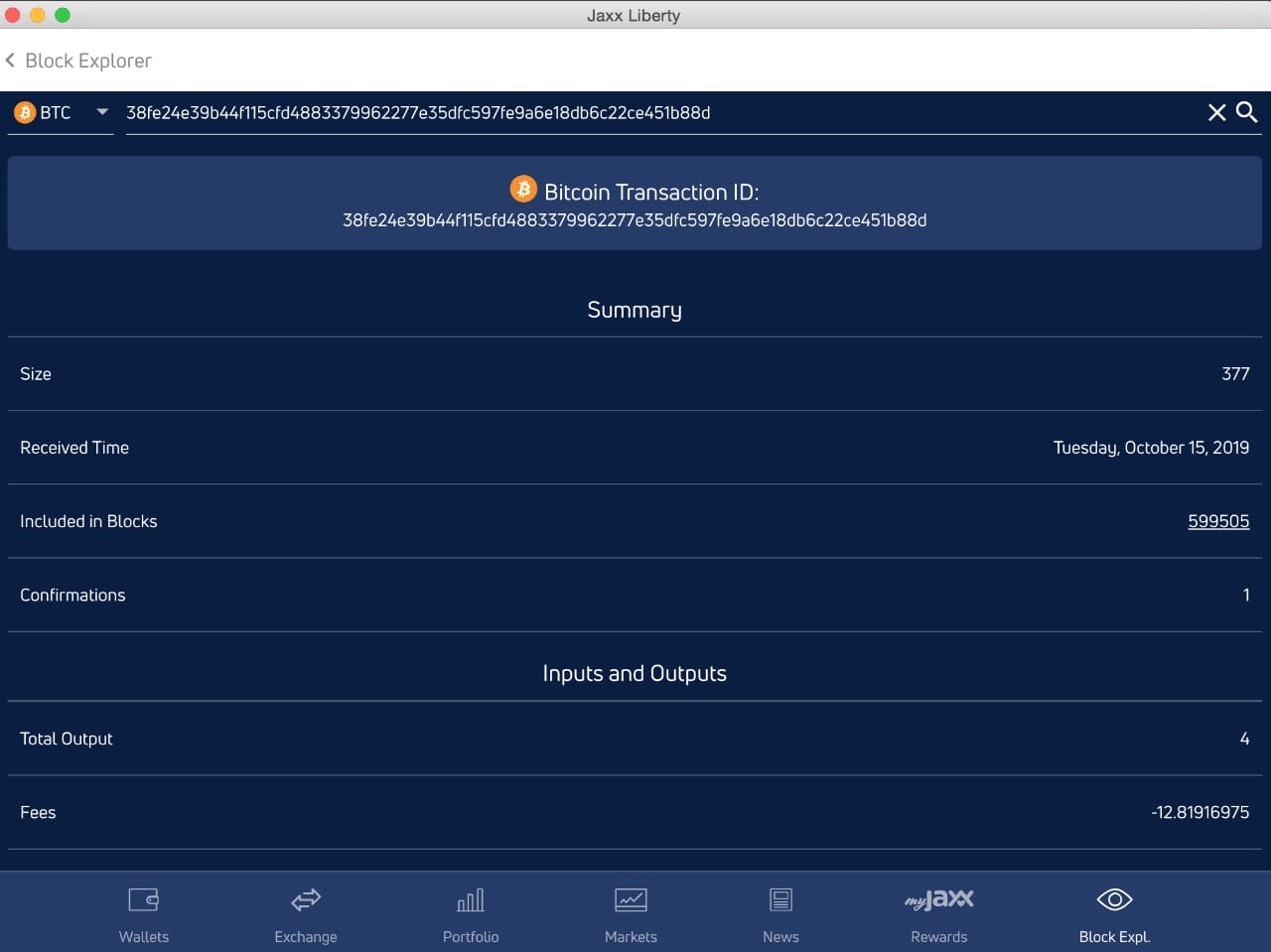Click the Jaxx Liberty window title
This screenshot has width=1271, height=952.
[x=634, y=15]
